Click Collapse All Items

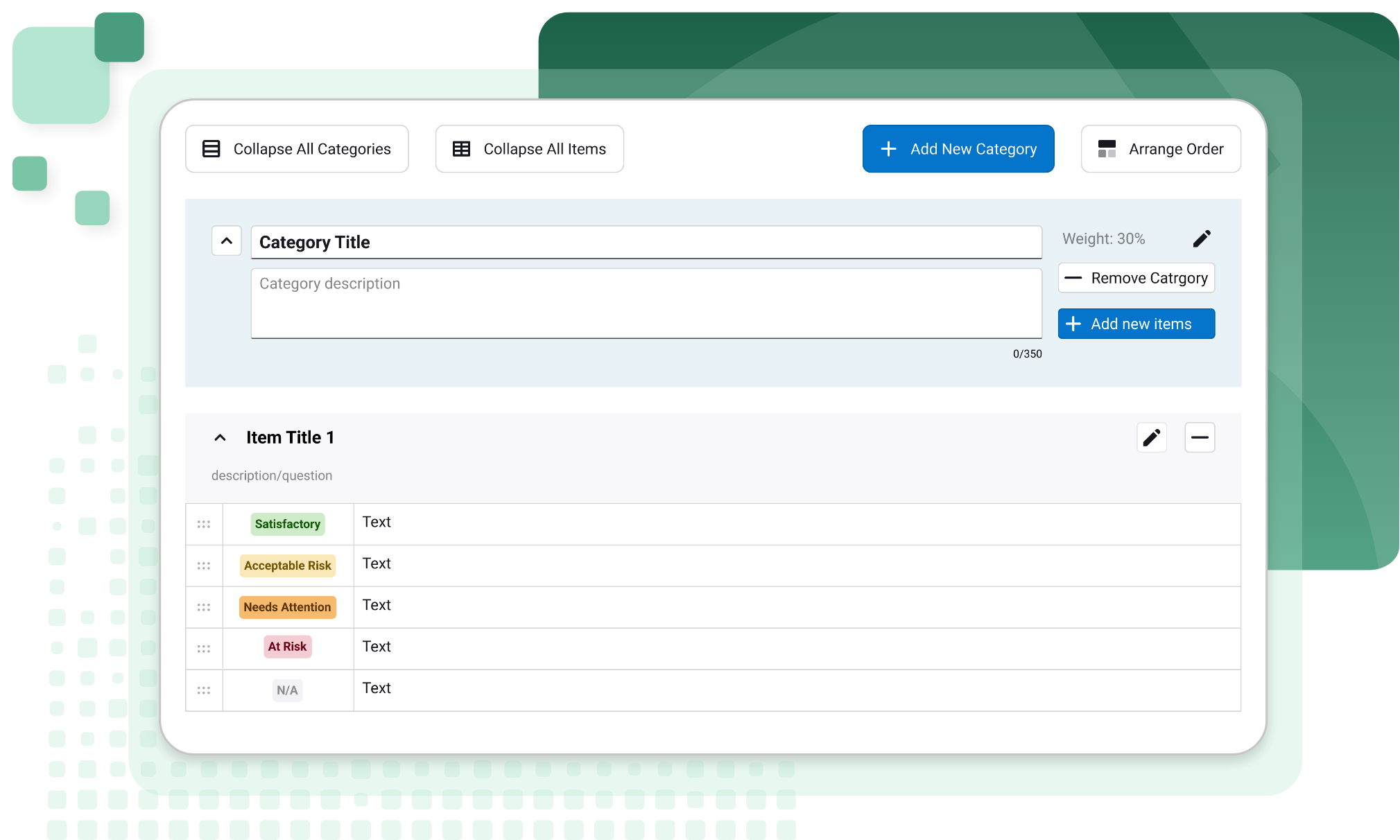(530, 149)
